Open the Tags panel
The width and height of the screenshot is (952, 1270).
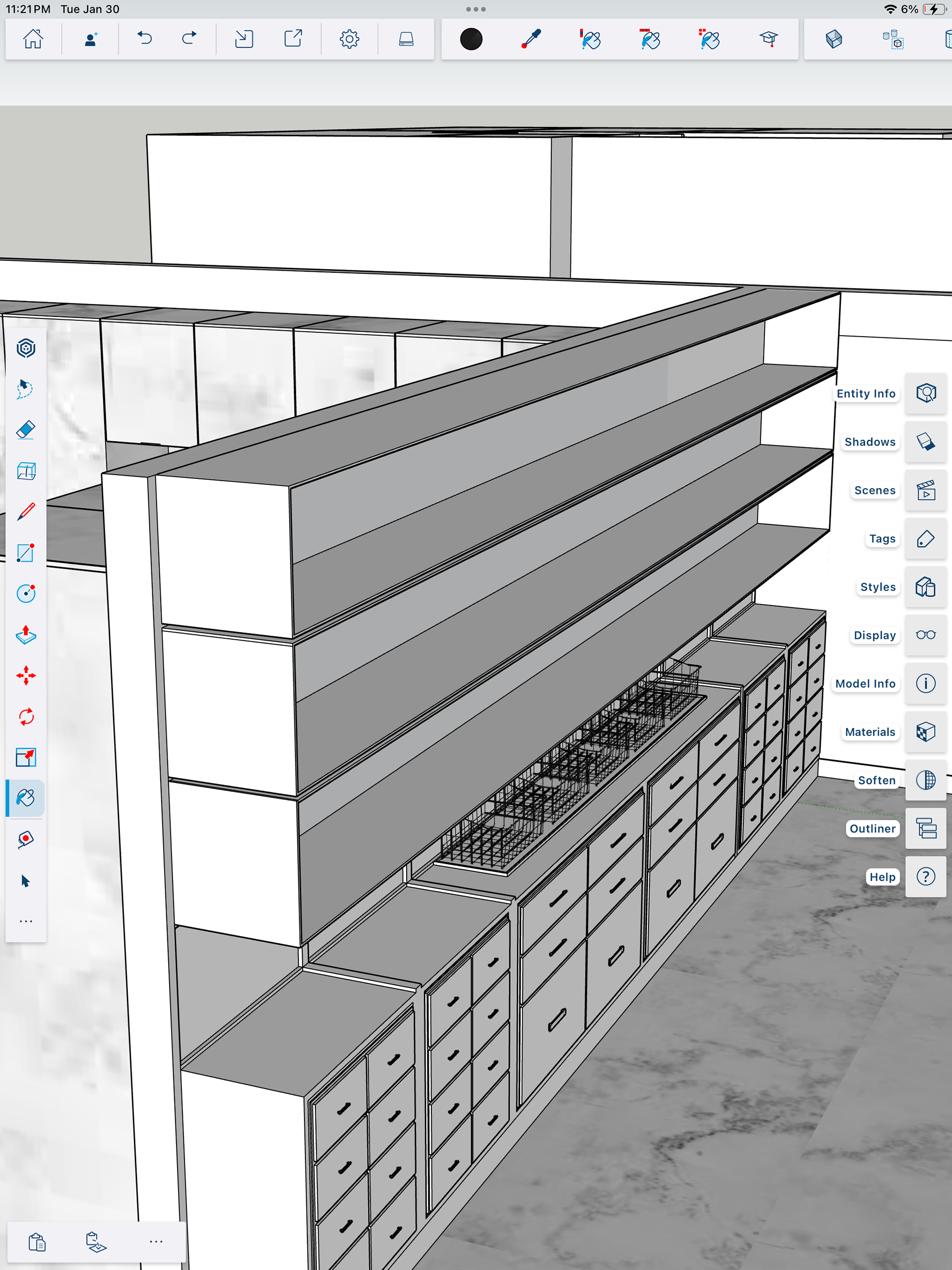click(x=925, y=539)
